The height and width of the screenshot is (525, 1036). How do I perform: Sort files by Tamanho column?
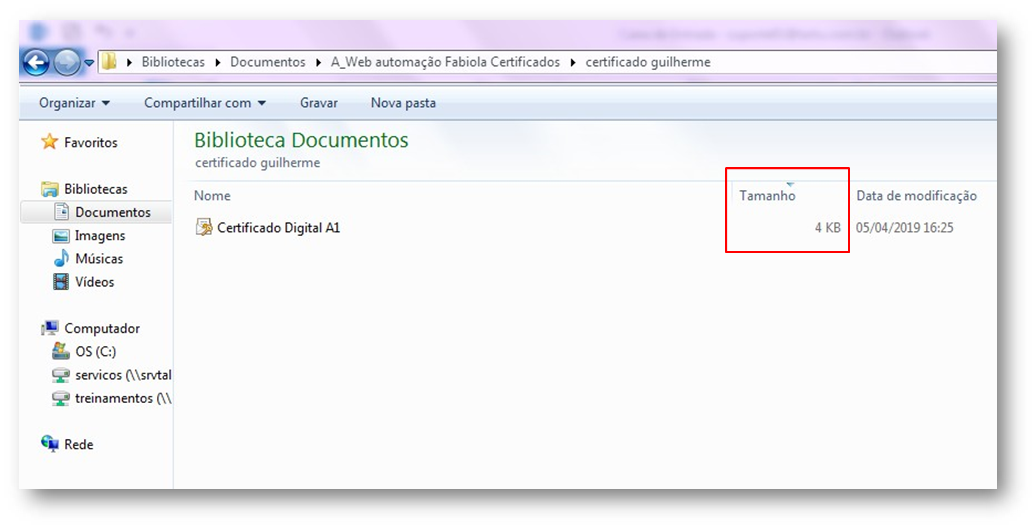coord(767,196)
